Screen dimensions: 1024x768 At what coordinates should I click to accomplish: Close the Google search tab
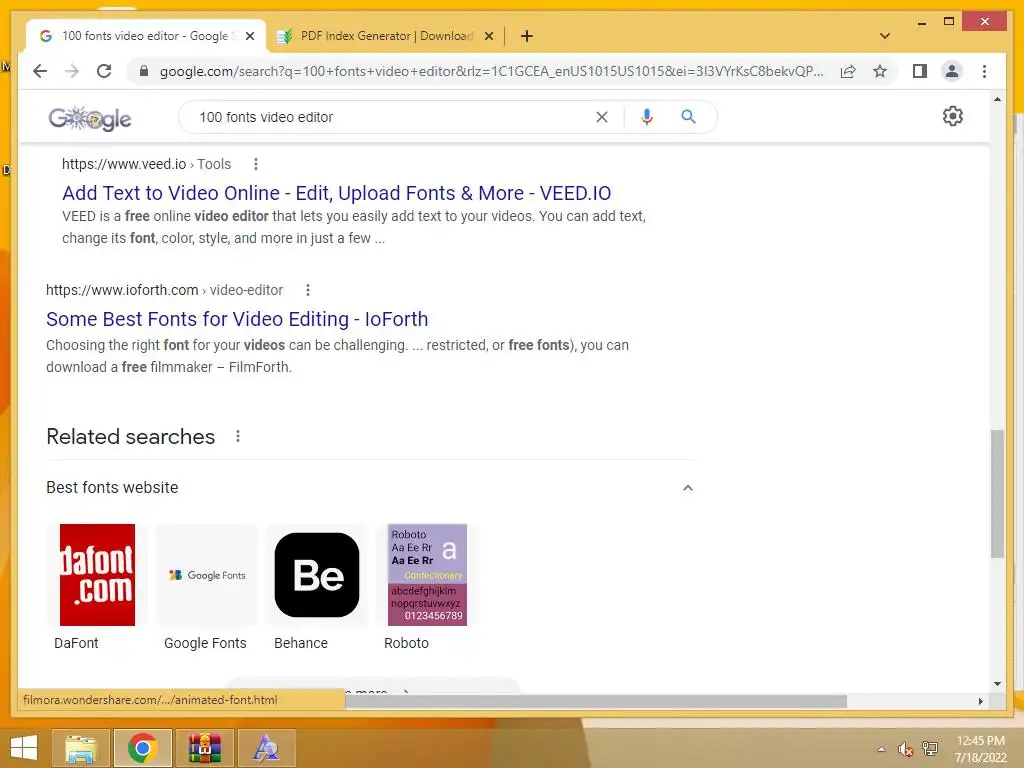point(249,36)
